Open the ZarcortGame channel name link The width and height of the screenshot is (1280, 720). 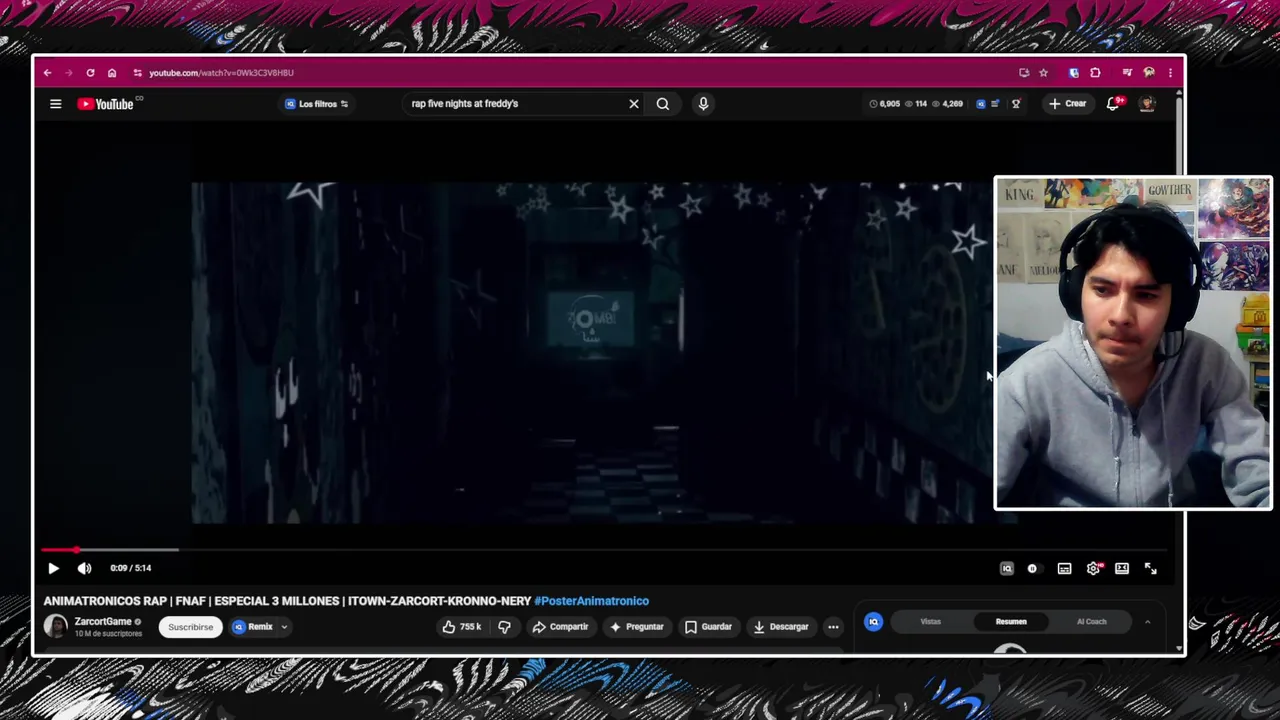point(103,622)
